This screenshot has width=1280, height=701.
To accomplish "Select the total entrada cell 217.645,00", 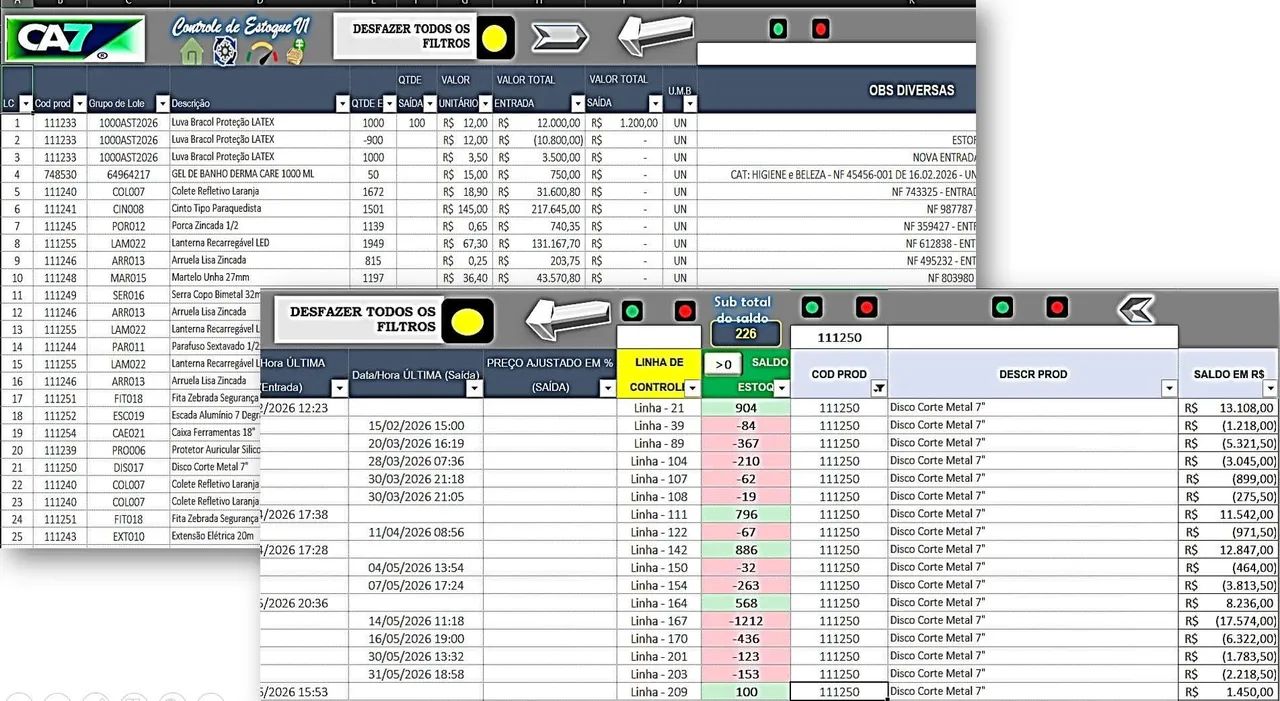I will tap(539, 209).
